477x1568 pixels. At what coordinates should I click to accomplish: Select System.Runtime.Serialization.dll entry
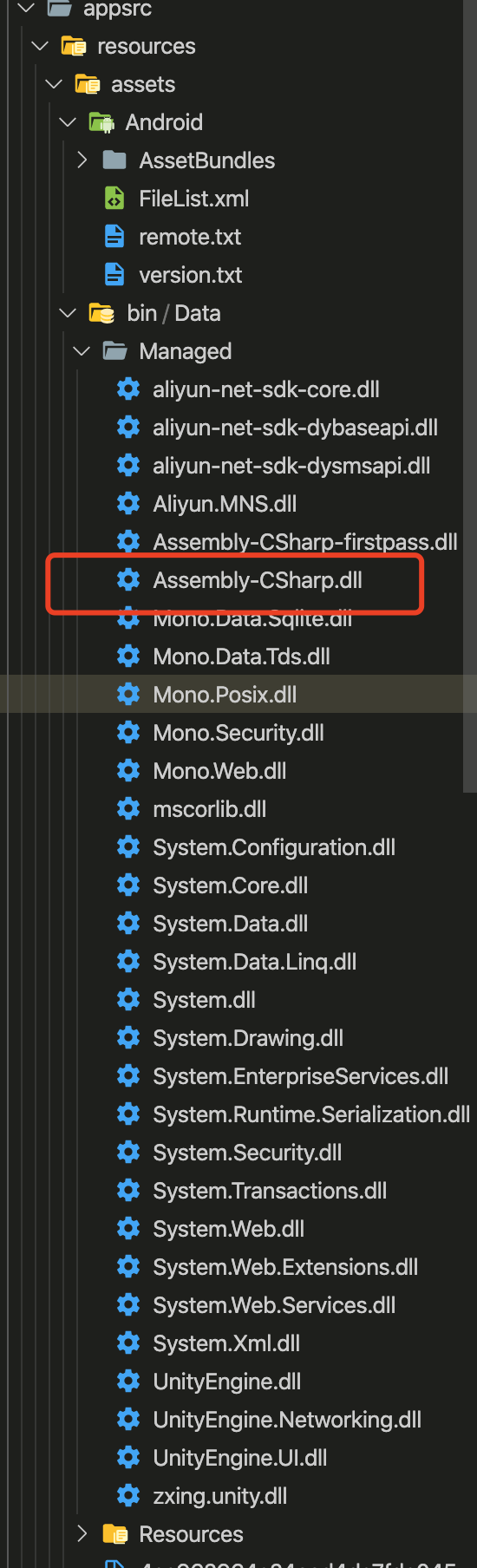[311, 1114]
